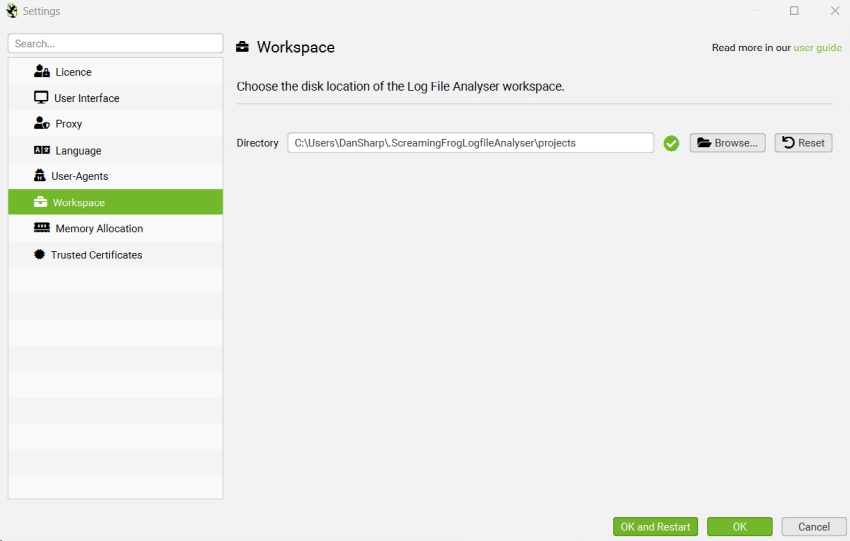The image size is (850, 541).
Task: Click the User-Agents spy icon
Action: [x=40, y=175]
